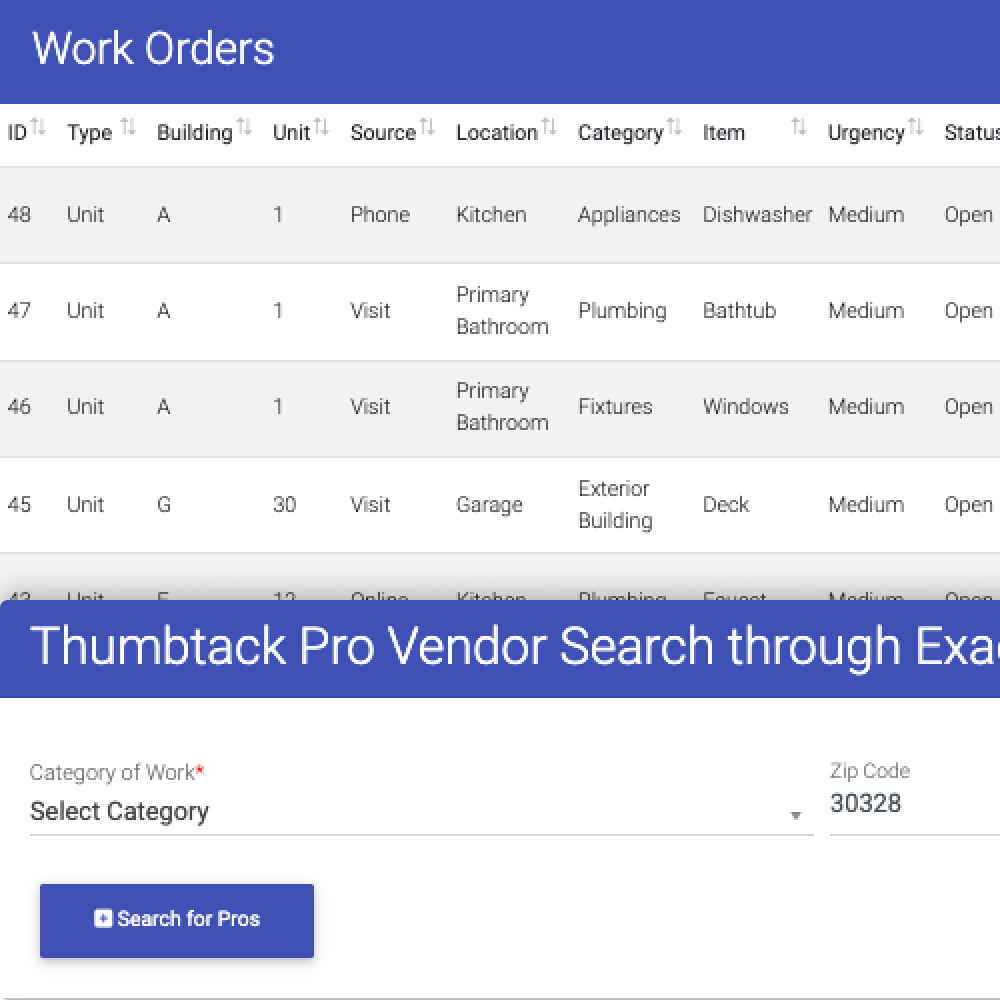
Task: Click Appliances category cell
Action: pos(629,215)
